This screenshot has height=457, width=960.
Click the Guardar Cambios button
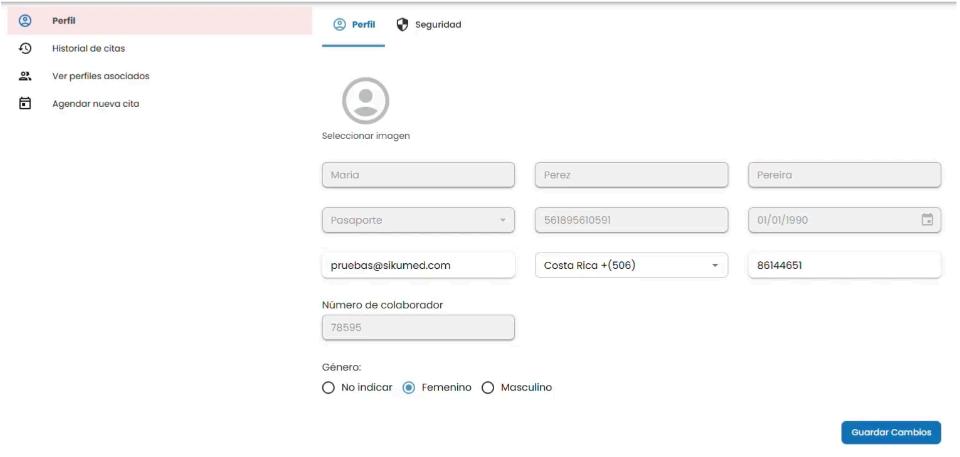891,432
